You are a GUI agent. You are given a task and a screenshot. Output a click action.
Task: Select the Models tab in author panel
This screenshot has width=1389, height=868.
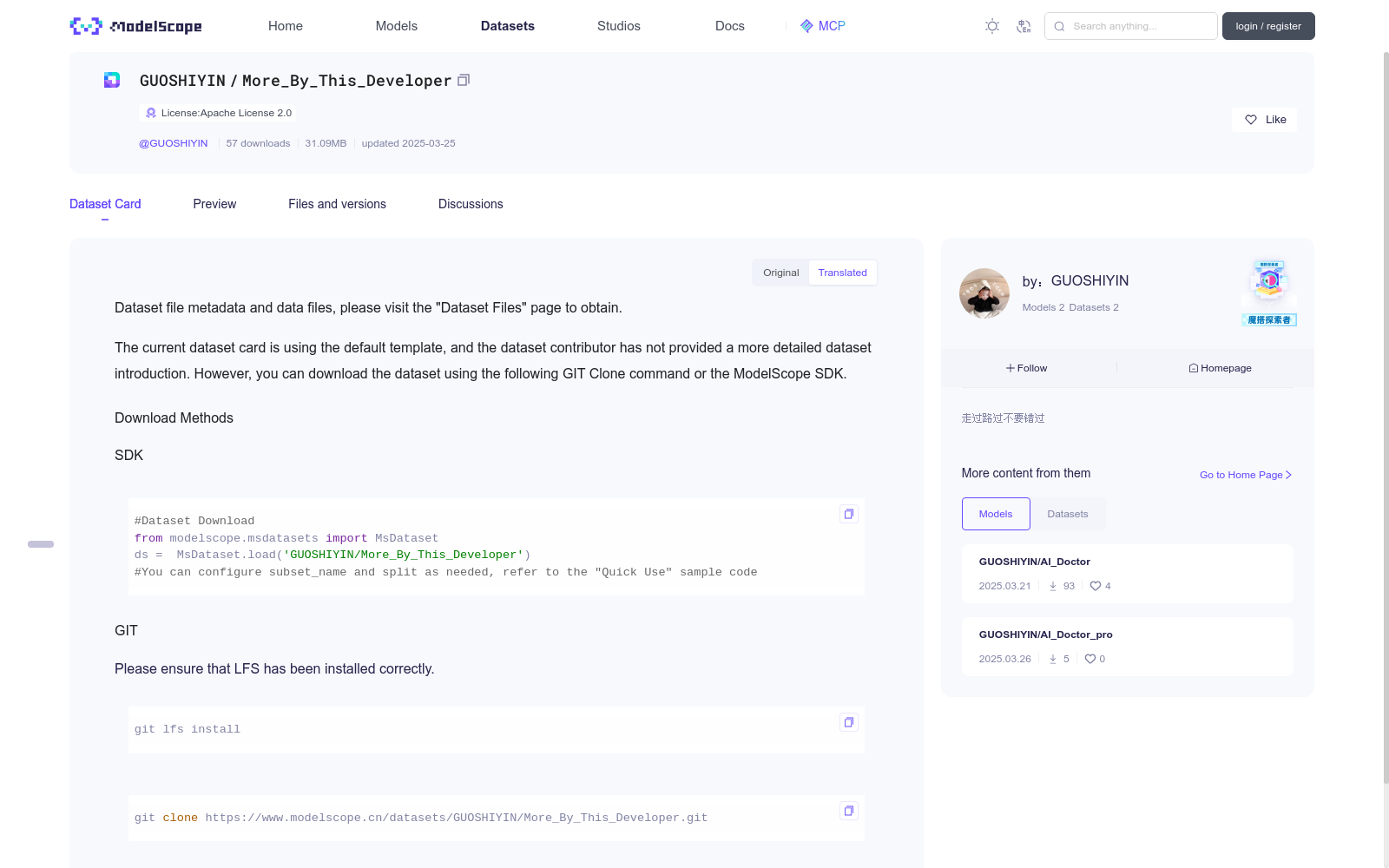(996, 514)
